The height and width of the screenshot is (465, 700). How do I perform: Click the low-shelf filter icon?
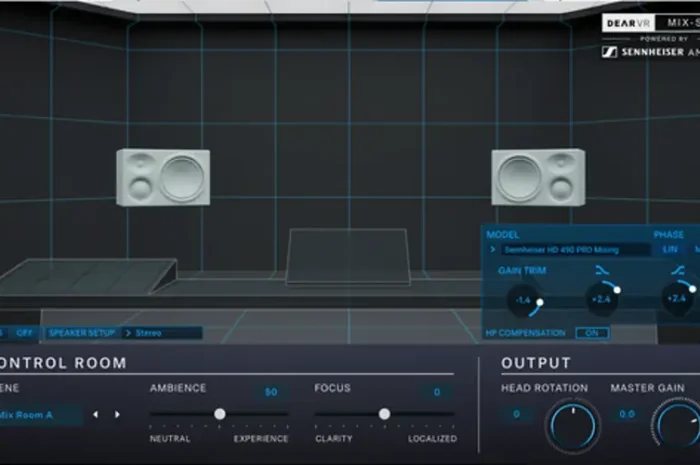[602, 270]
